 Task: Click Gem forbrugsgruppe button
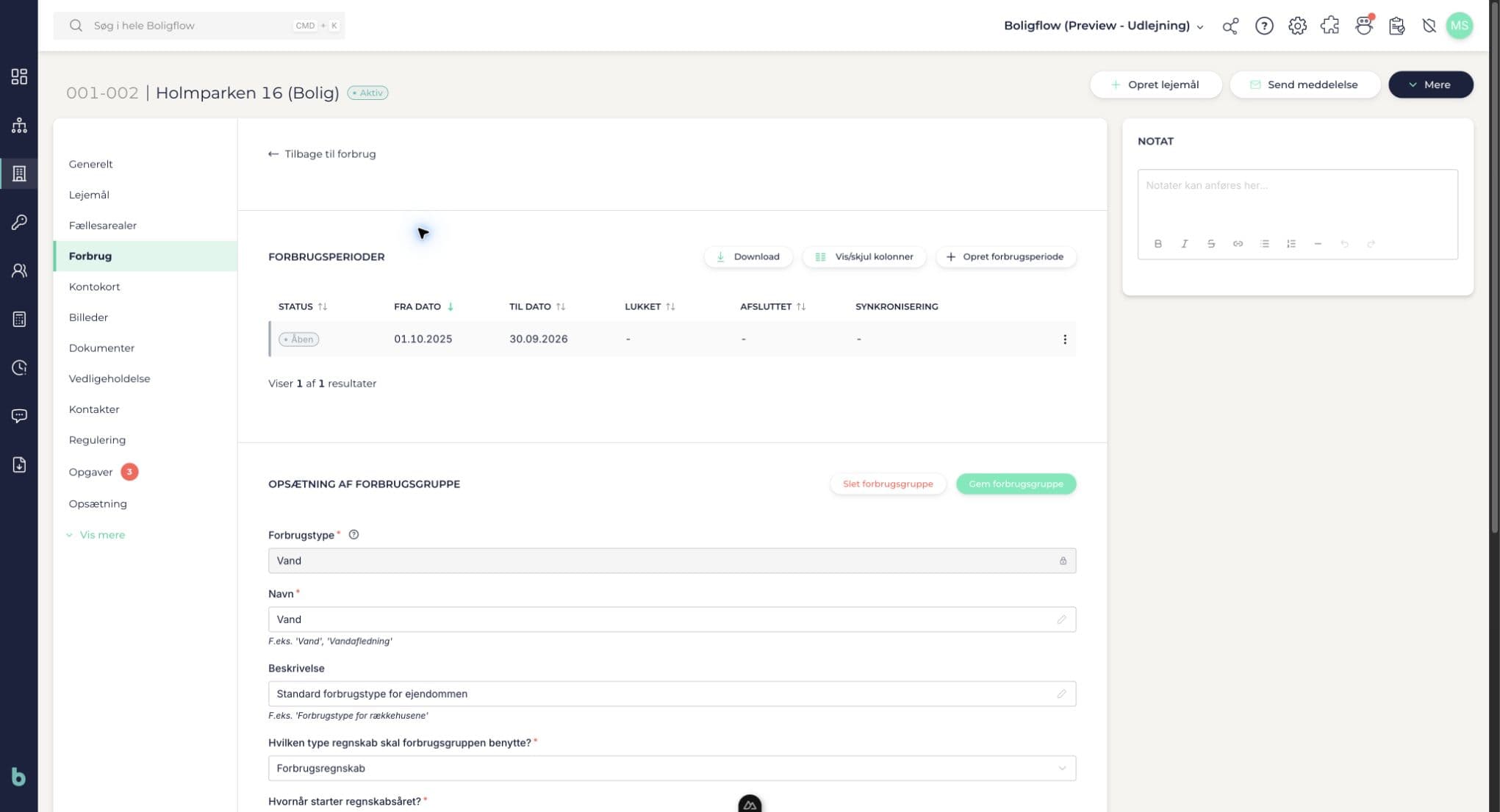click(x=1016, y=484)
